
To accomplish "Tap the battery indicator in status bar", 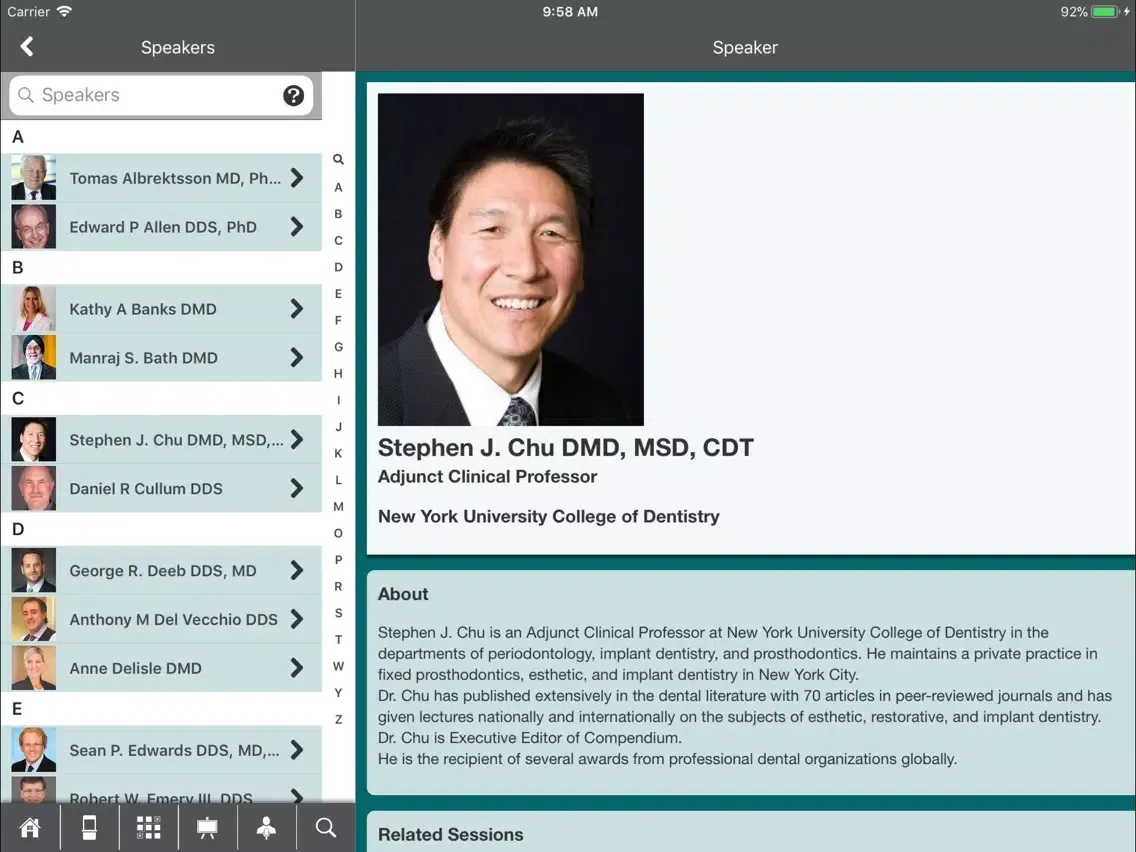I will click(x=1106, y=12).
